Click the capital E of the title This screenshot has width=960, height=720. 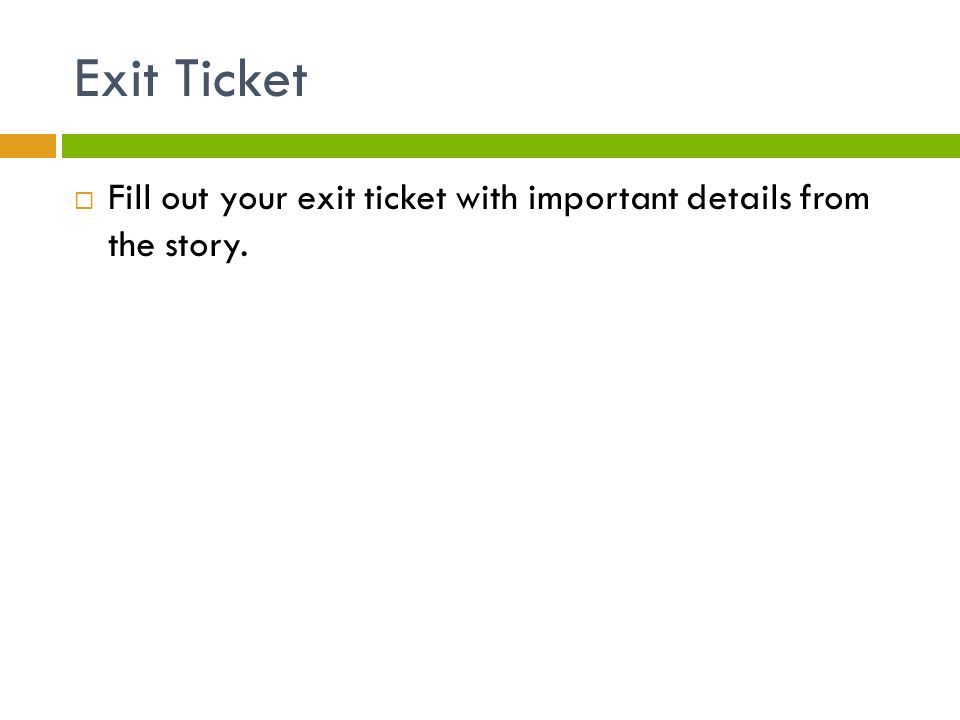click(88, 78)
